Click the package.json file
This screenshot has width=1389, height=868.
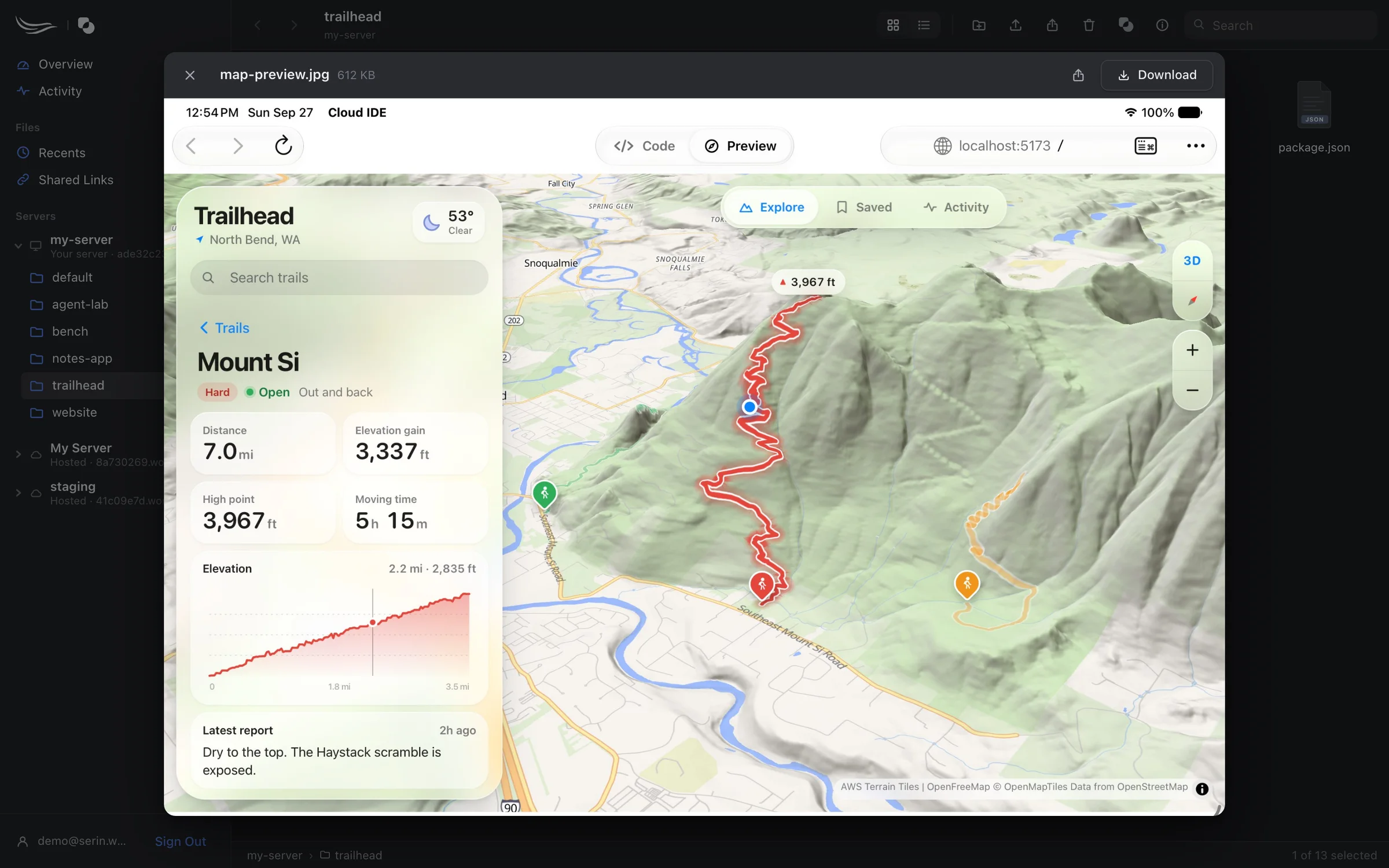(1314, 118)
